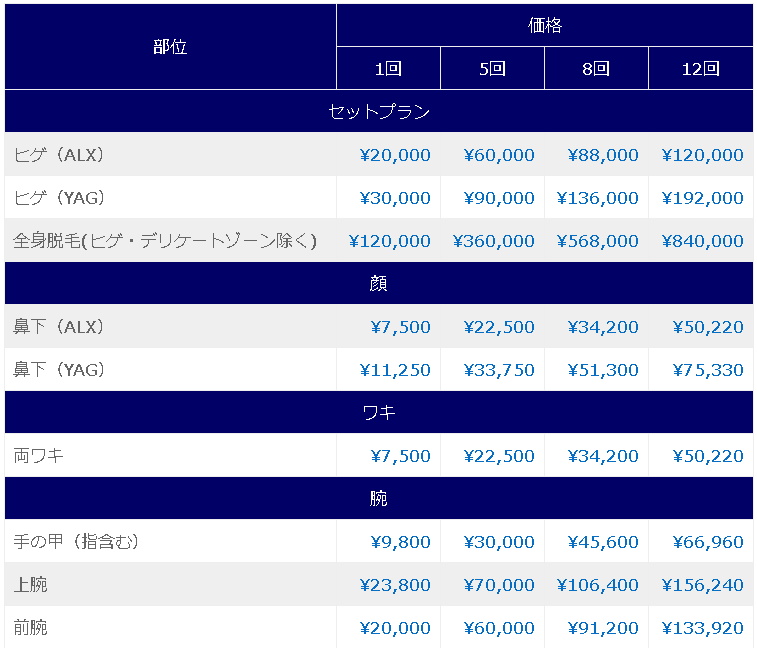Image resolution: width=757 pixels, height=648 pixels.
Task: Click the ヒゲ（YAG） 5回 price ¥90,000
Action: pos(499,198)
